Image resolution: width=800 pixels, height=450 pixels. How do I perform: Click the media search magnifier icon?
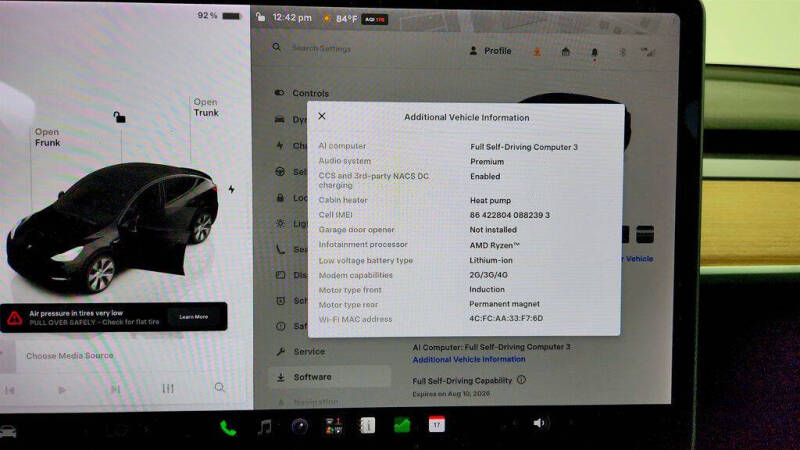(x=219, y=387)
